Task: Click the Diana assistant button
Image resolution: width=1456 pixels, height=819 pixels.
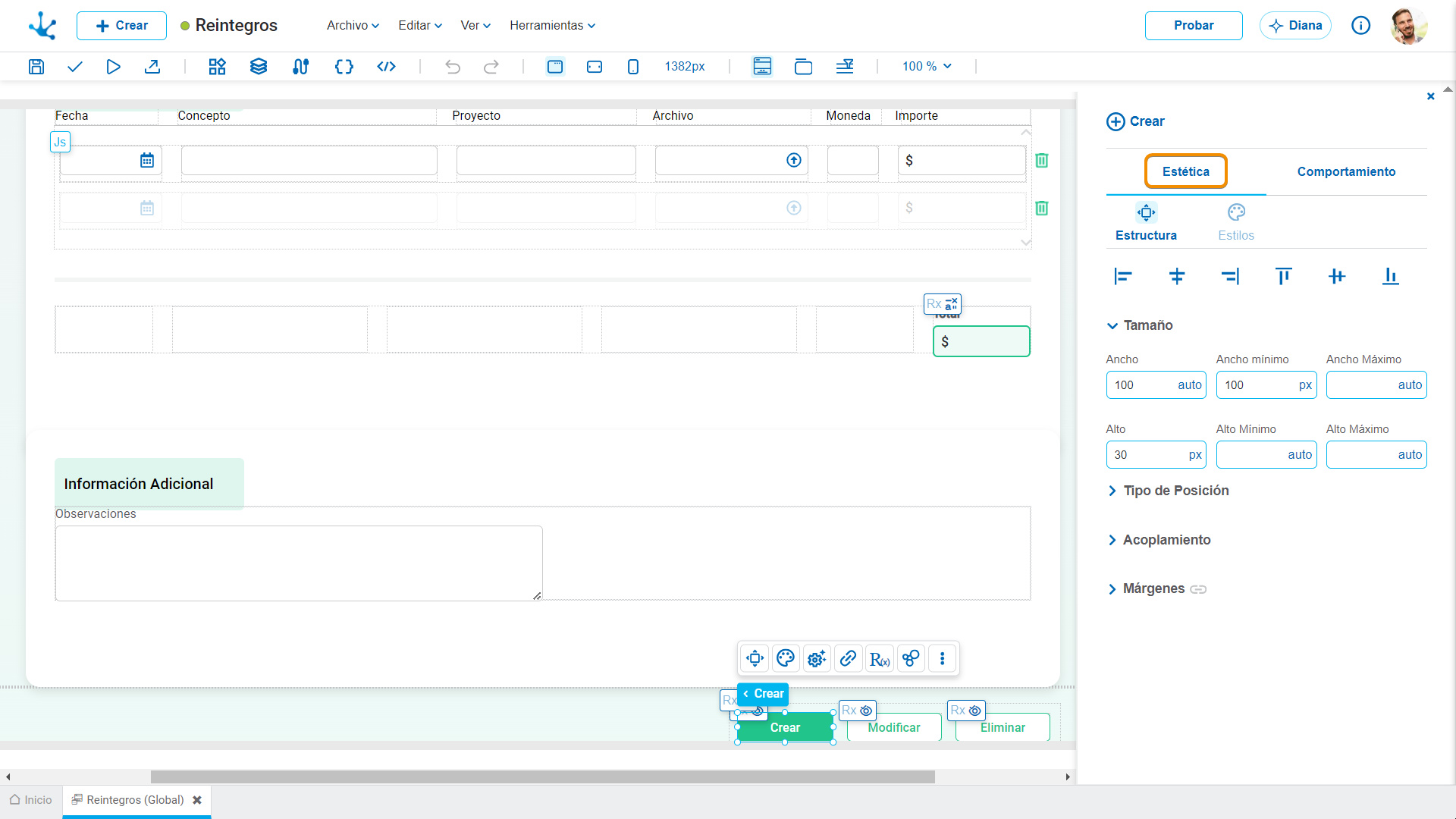Action: pos(1295,26)
